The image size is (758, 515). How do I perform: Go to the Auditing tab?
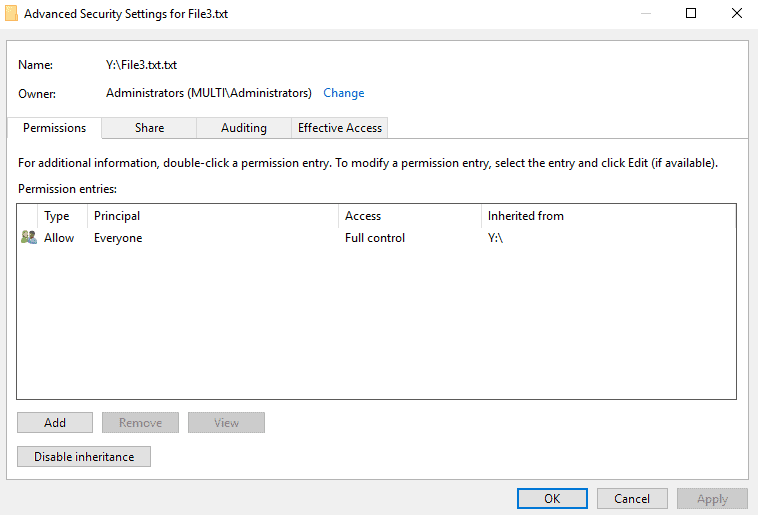[244, 128]
